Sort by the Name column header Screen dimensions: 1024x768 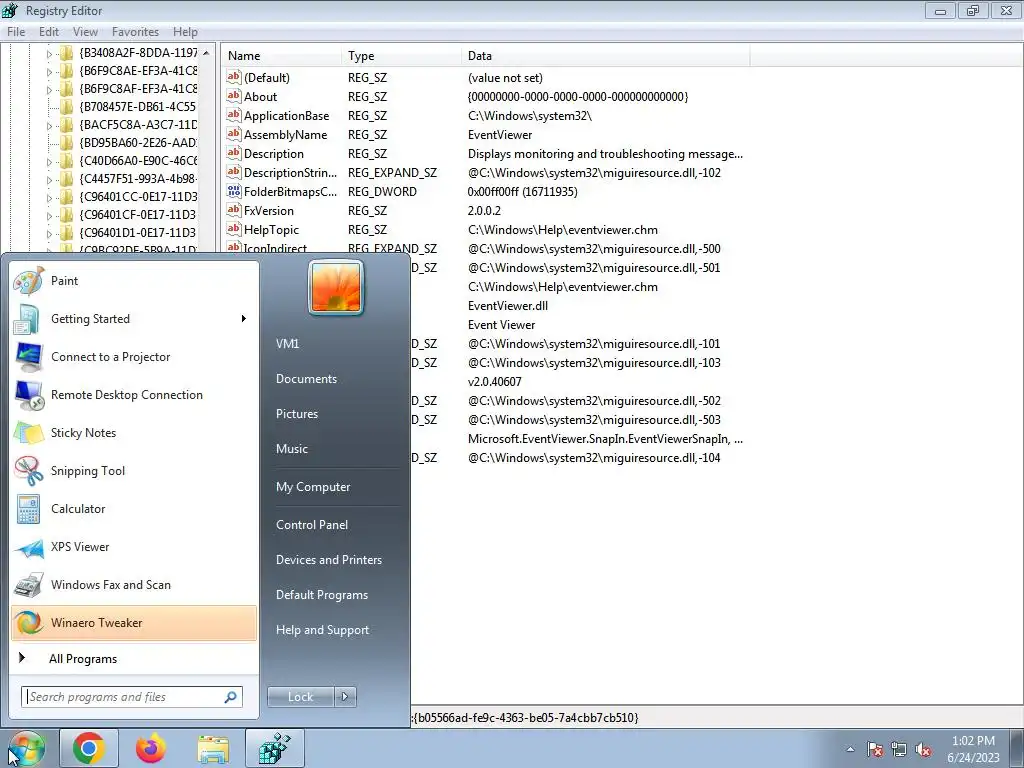point(281,56)
